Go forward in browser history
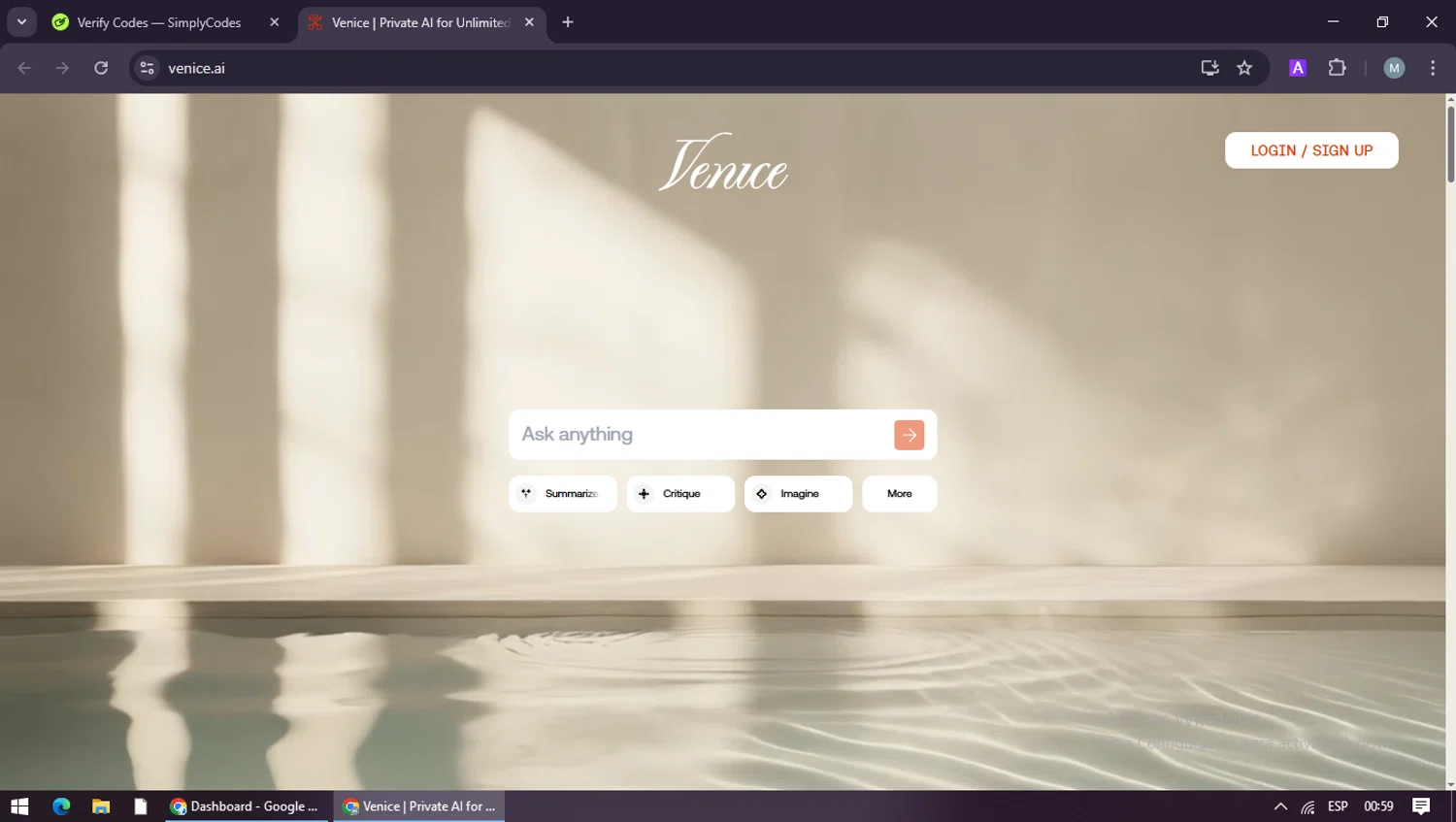This screenshot has width=1456, height=822. (x=62, y=68)
